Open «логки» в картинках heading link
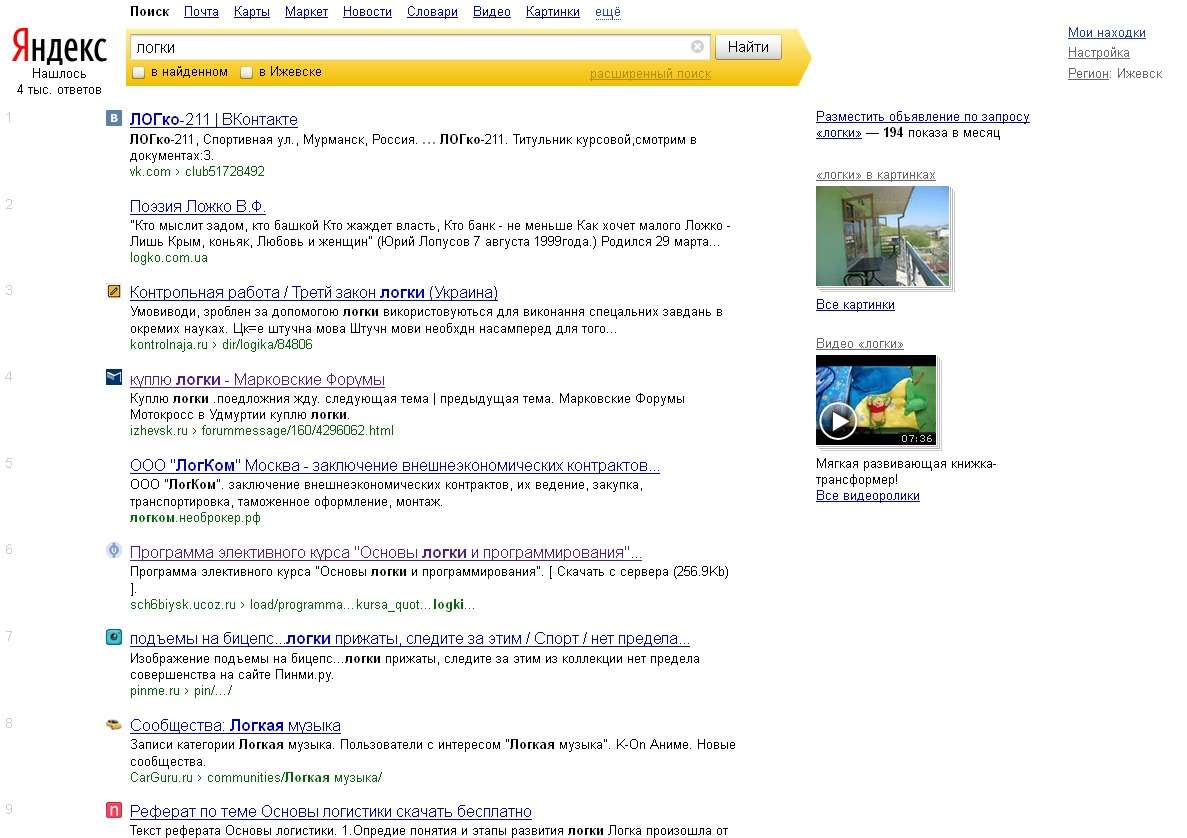Image resolution: width=1187 pixels, height=838 pixels. [876, 175]
